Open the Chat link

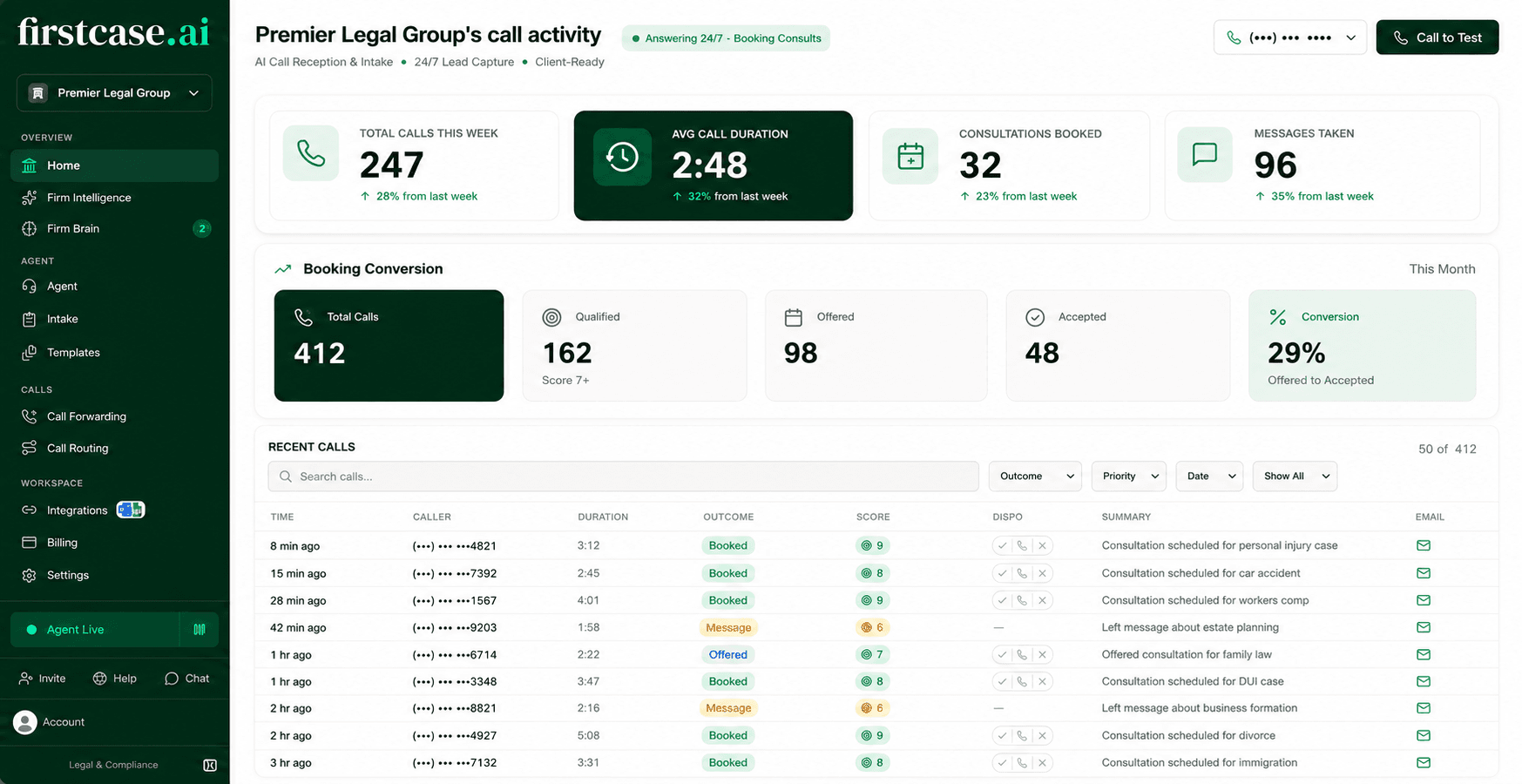187,679
